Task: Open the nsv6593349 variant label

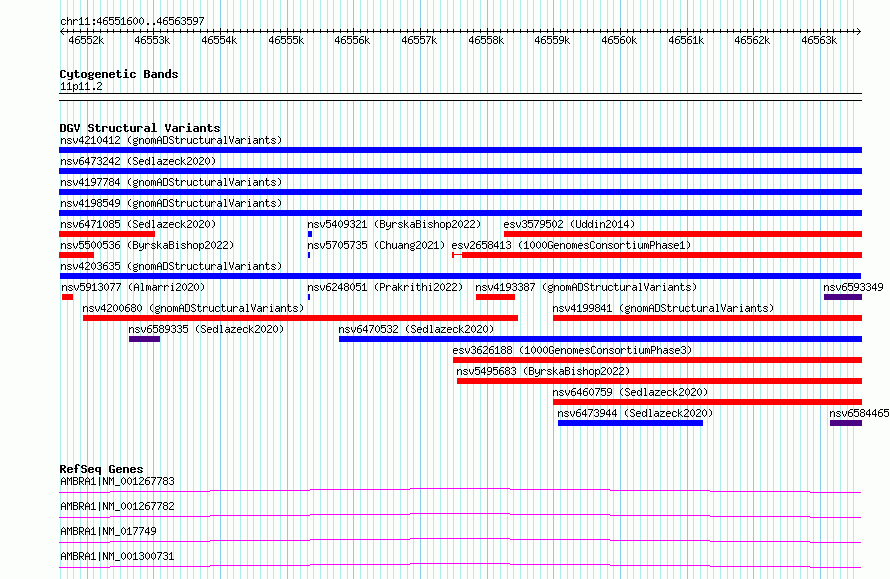Action: (853, 287)
